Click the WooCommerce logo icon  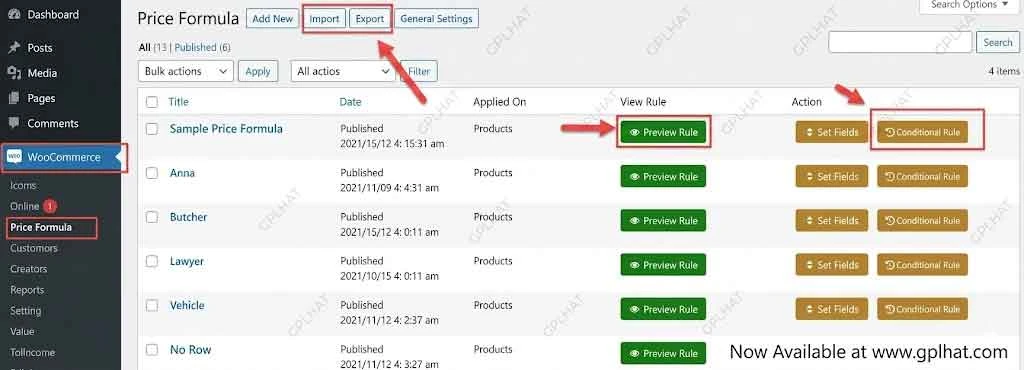(x=15, y=157)
